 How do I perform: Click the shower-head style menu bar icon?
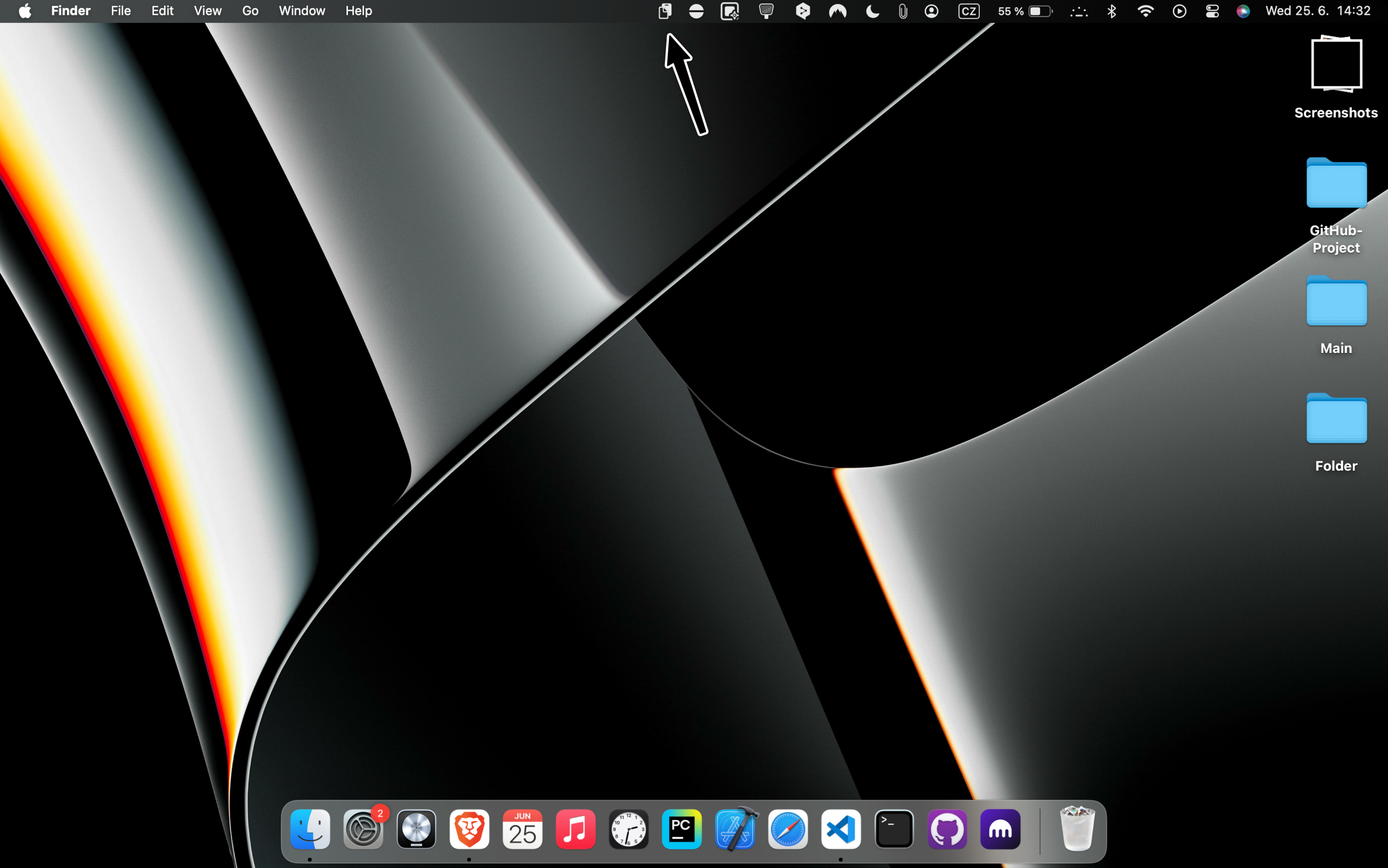766,11
